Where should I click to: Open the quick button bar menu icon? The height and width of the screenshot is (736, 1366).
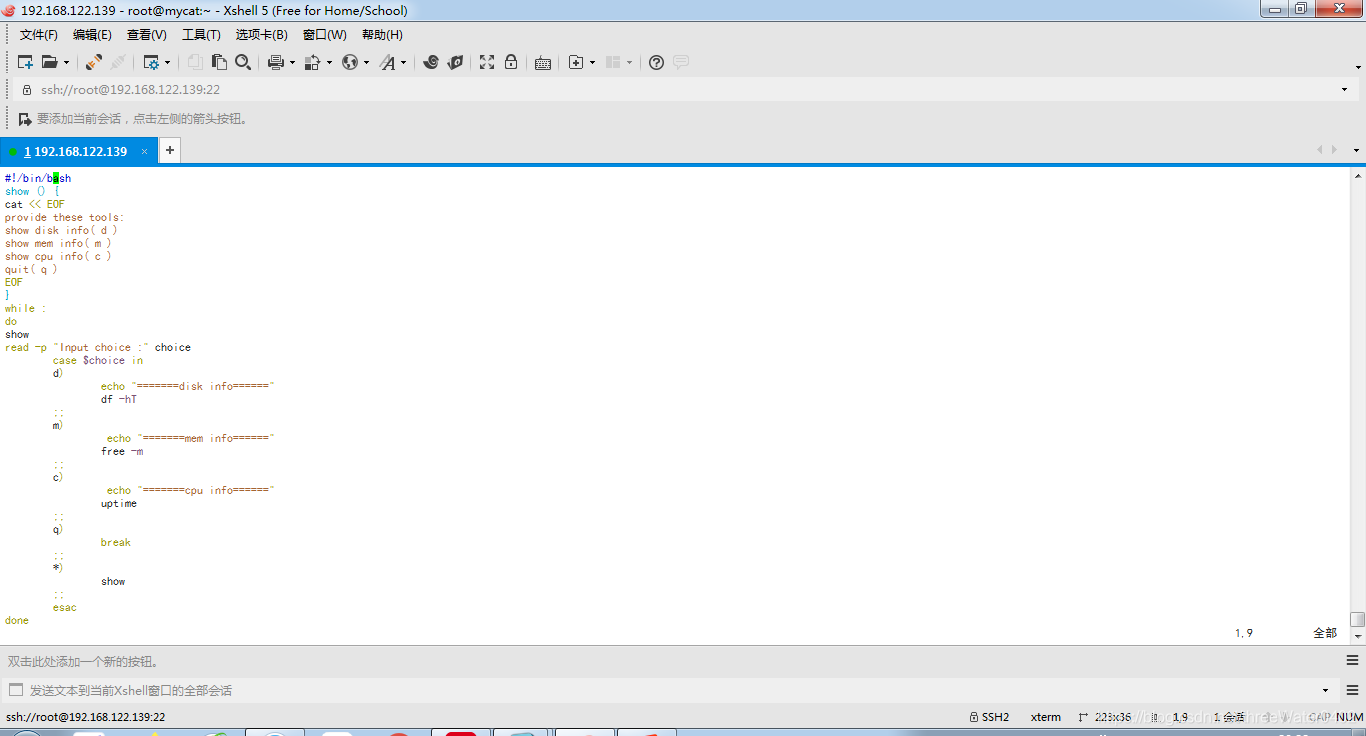click(x=1352, y=660)
